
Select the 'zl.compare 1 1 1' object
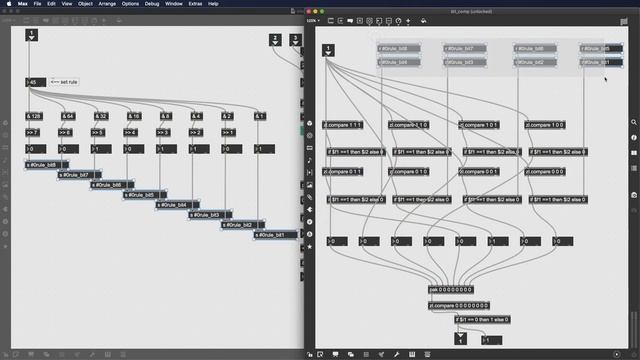(342, 125)
